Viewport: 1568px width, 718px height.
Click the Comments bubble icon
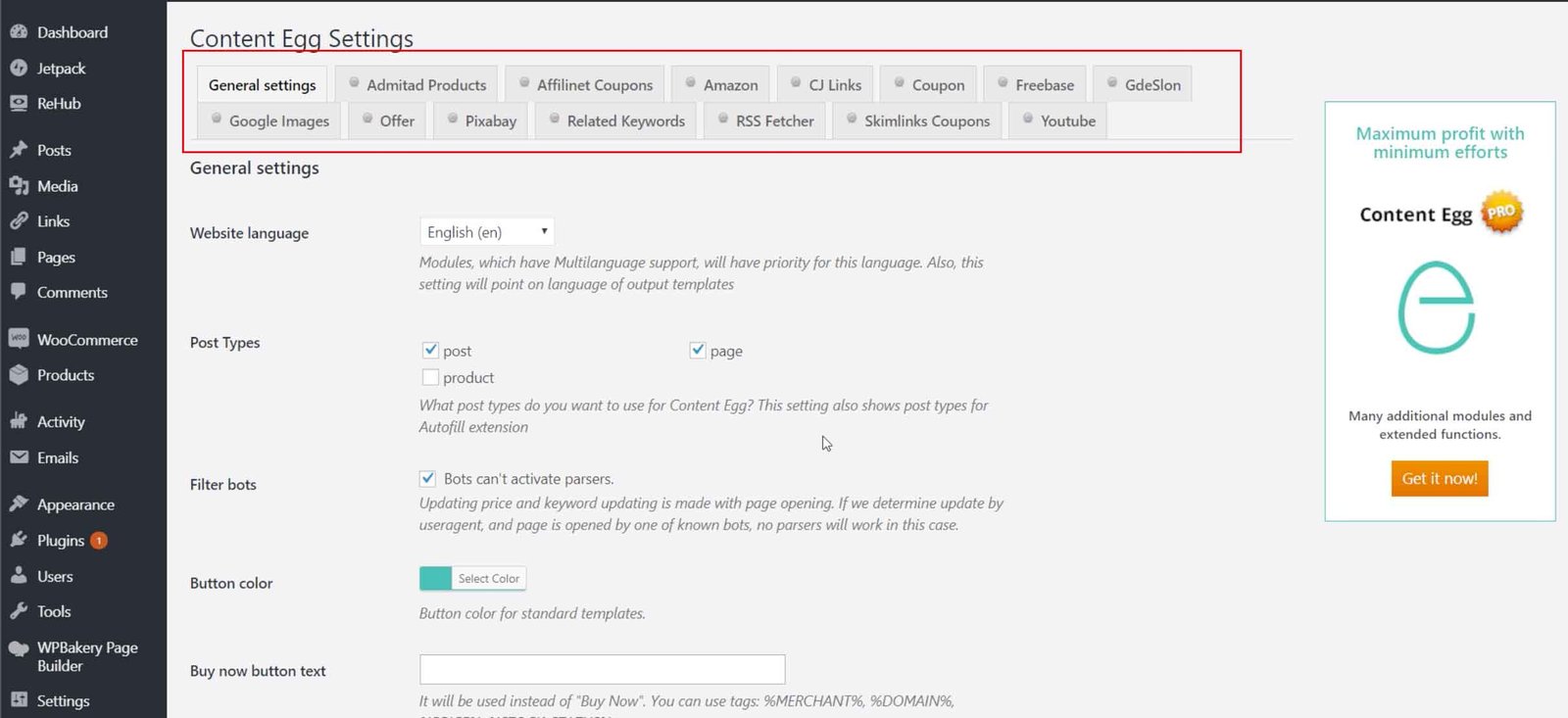coord(19,292)
